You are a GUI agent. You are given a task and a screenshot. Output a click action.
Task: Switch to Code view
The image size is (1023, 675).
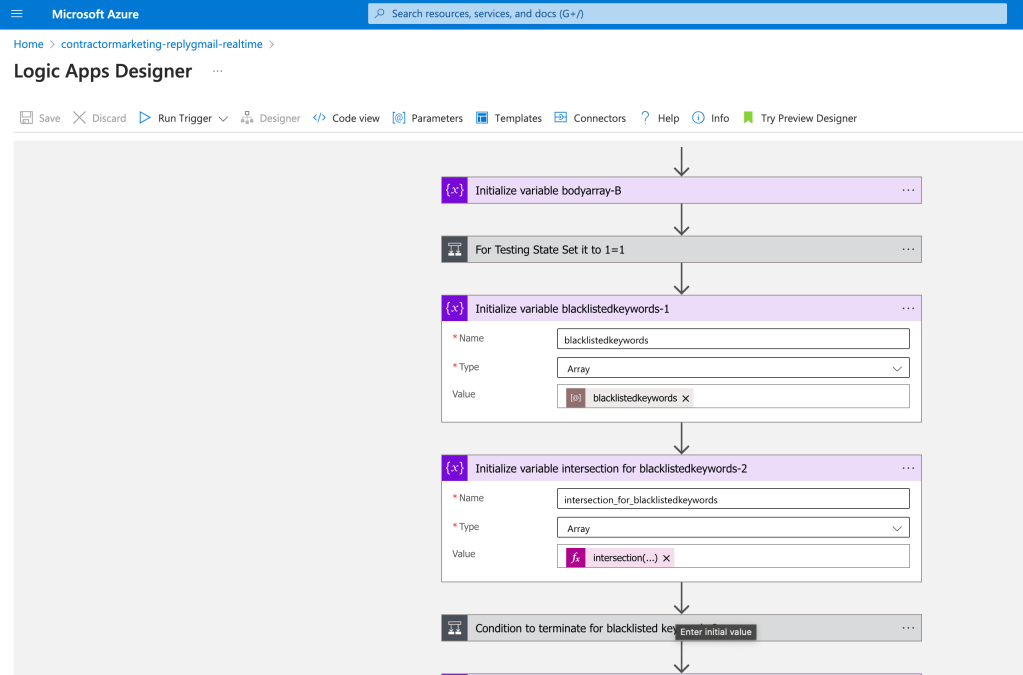(346, 118)
